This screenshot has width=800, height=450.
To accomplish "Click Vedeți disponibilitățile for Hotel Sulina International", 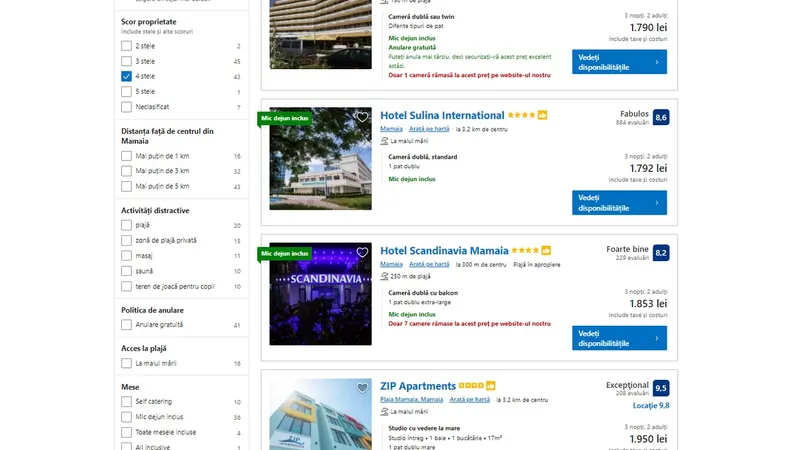I will [x=619, y=203].
